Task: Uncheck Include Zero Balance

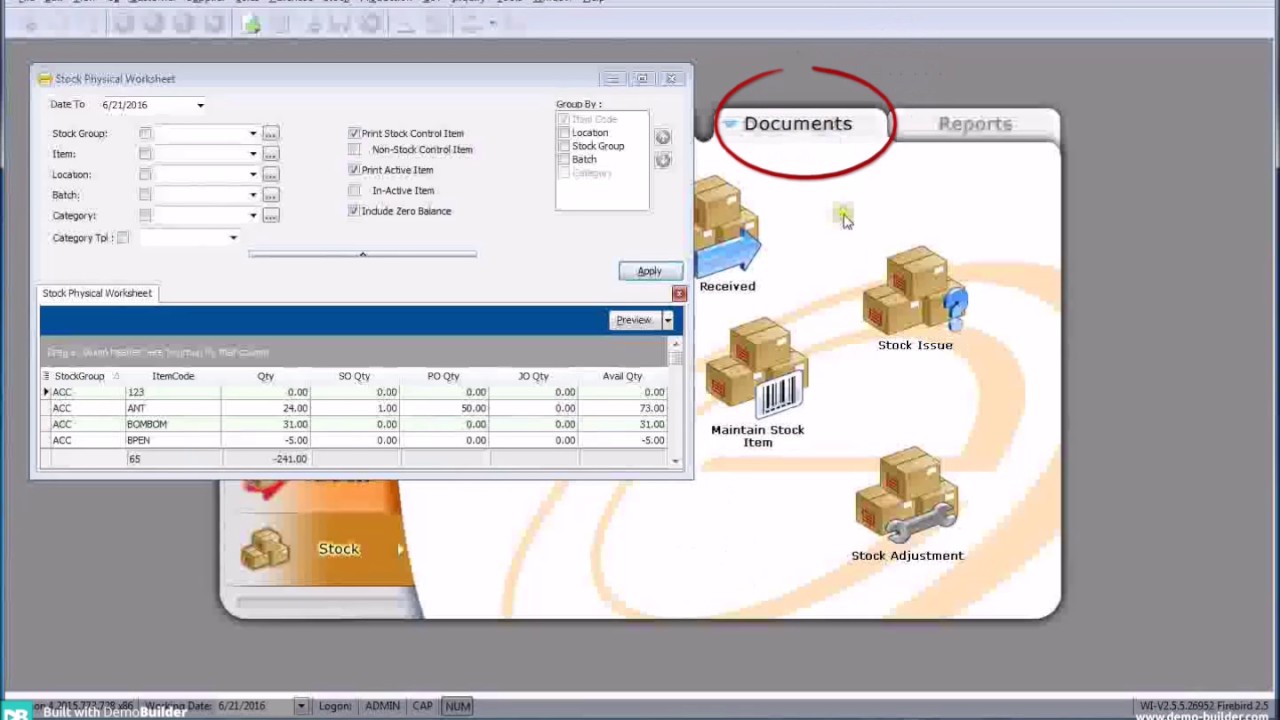Action: [x=354, y=211]
